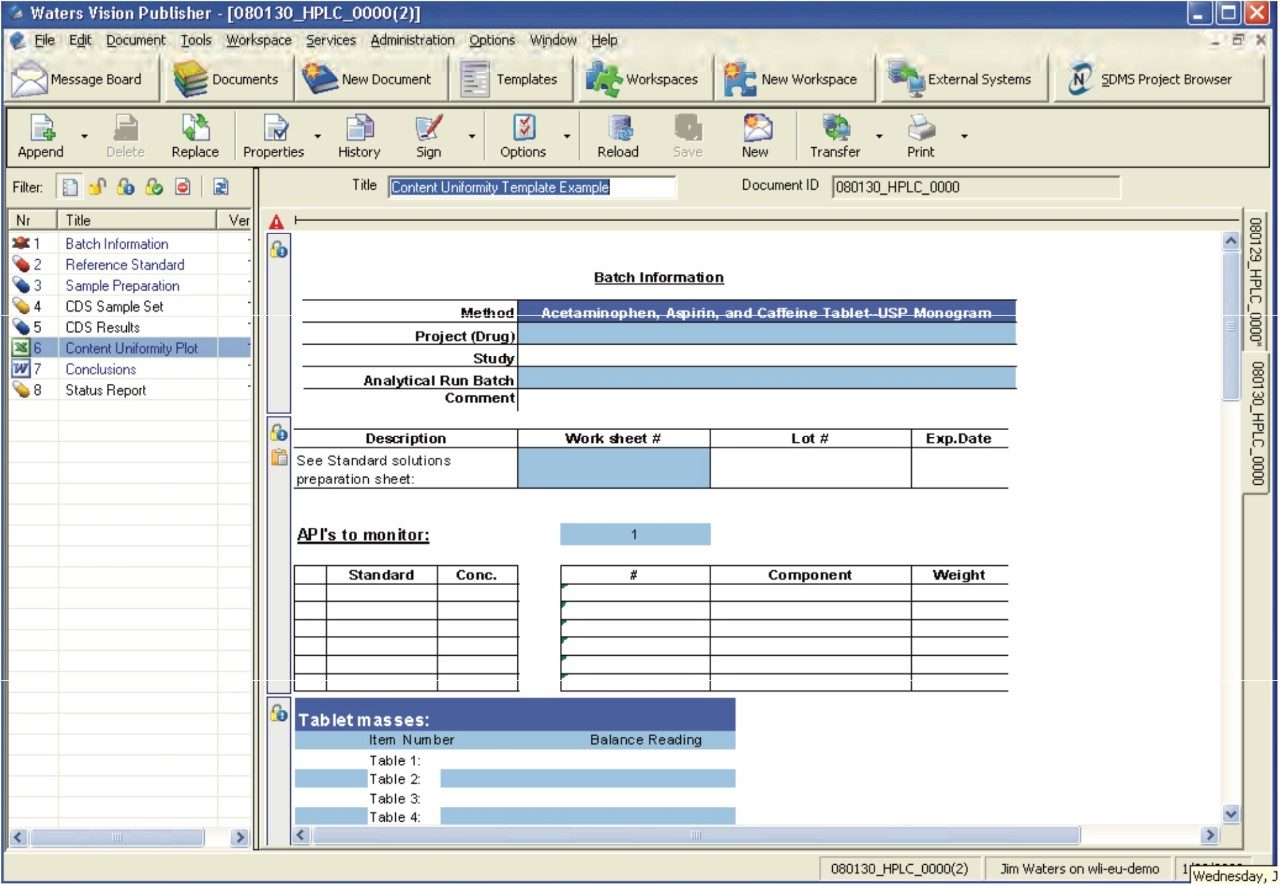The height and width of the screenshot is (886, 1280).
Task: Click the Replace section icon
Action: coord(195,128)
